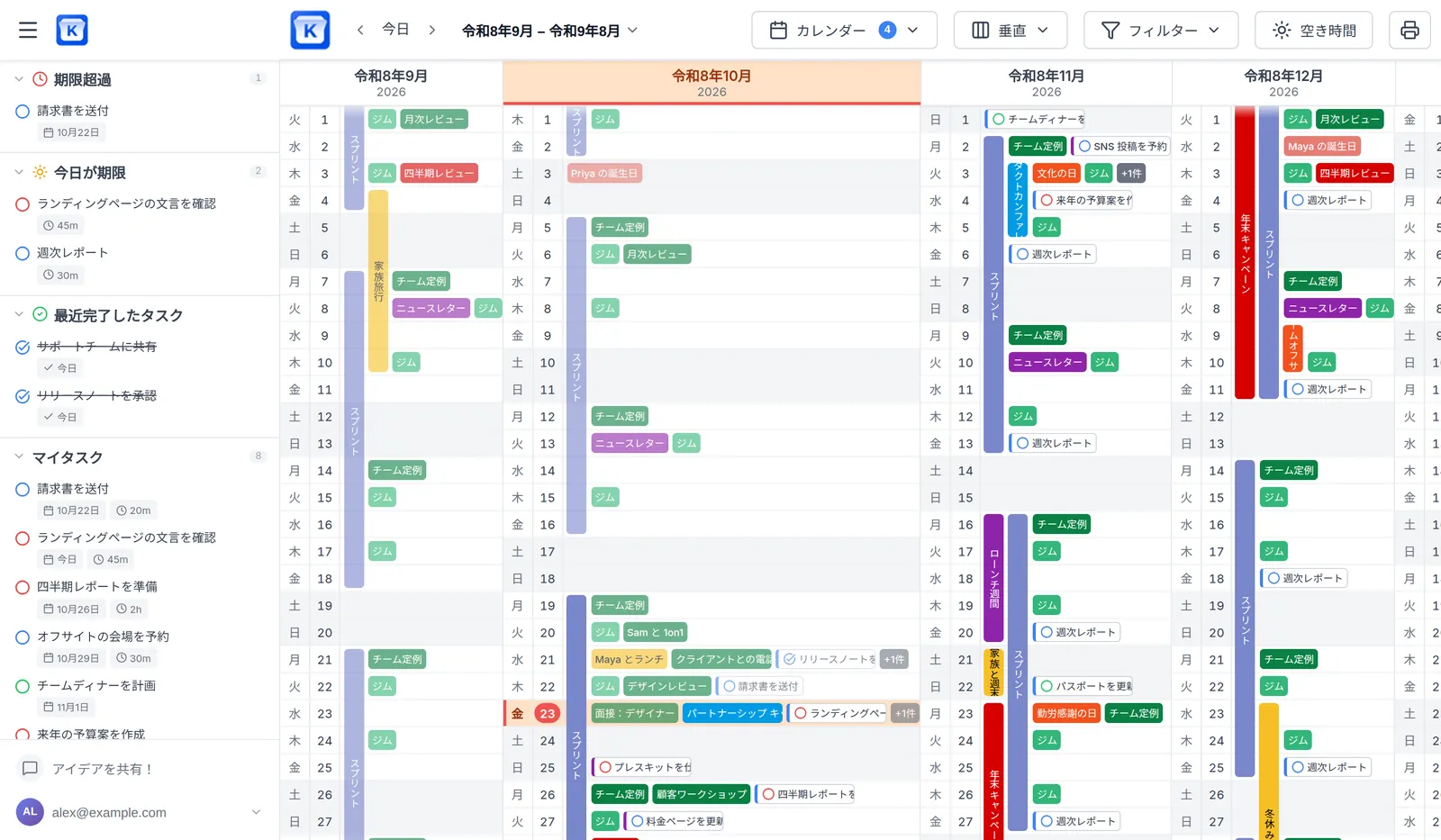Select the 令和8年10月 month header
Image resolution: width=1441 pixels, height=840 pixels.
711,83
